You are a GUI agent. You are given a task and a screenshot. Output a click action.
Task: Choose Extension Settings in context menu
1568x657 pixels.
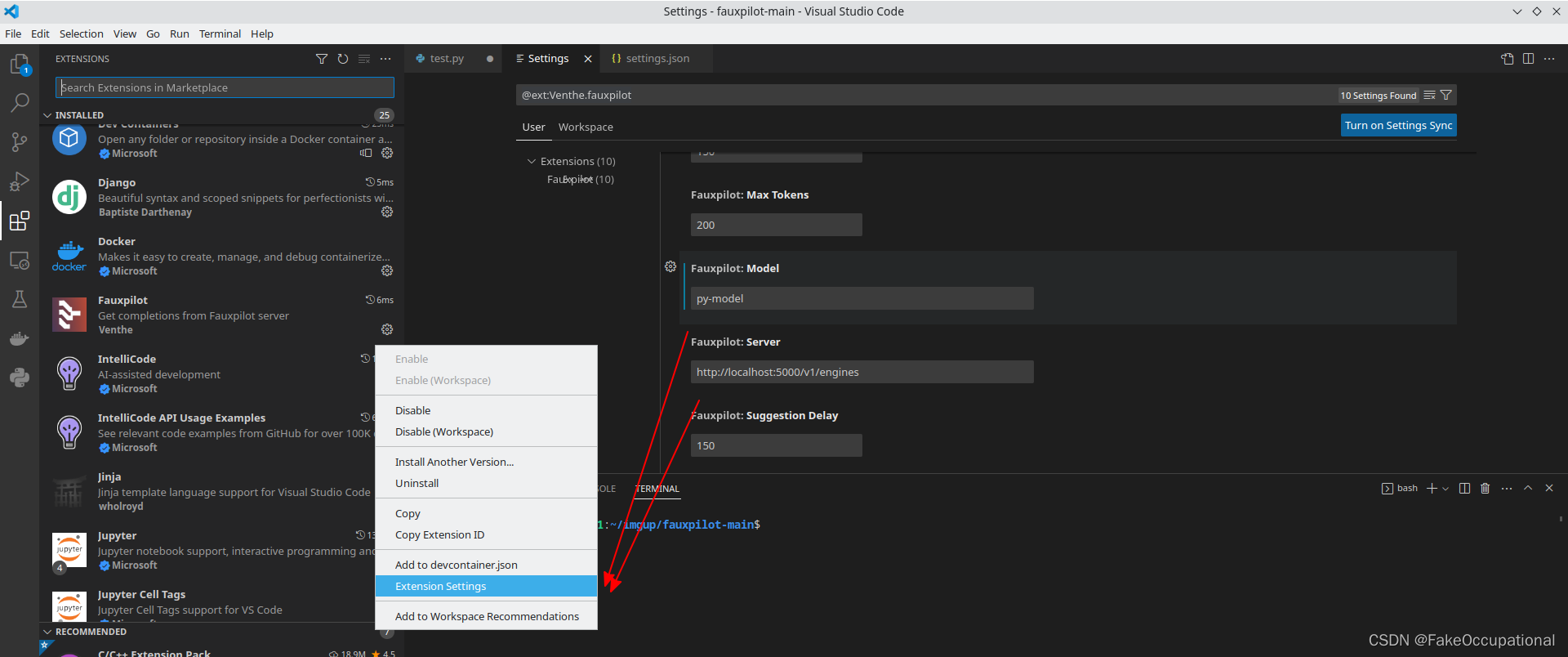[x=486, y=586]
